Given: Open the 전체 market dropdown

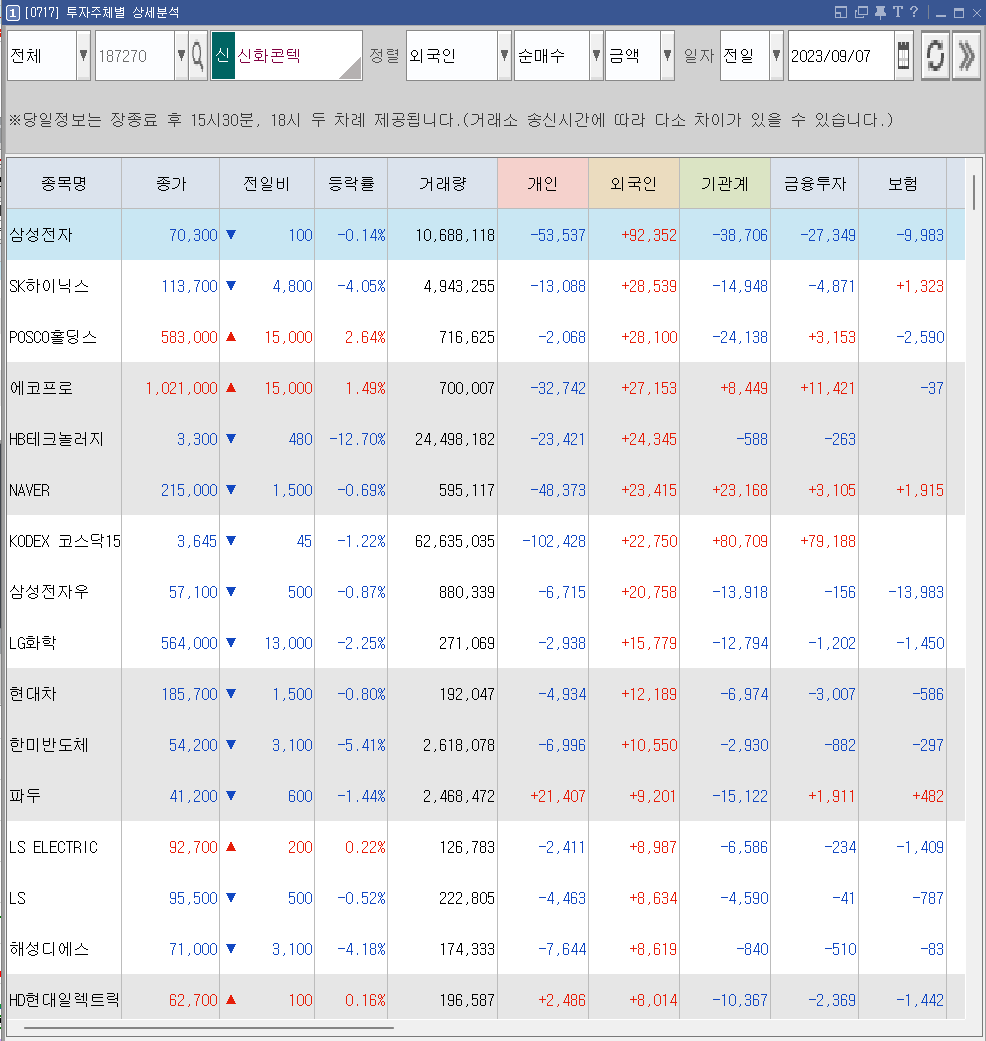Looking at the screenshot, I should 83,55.
